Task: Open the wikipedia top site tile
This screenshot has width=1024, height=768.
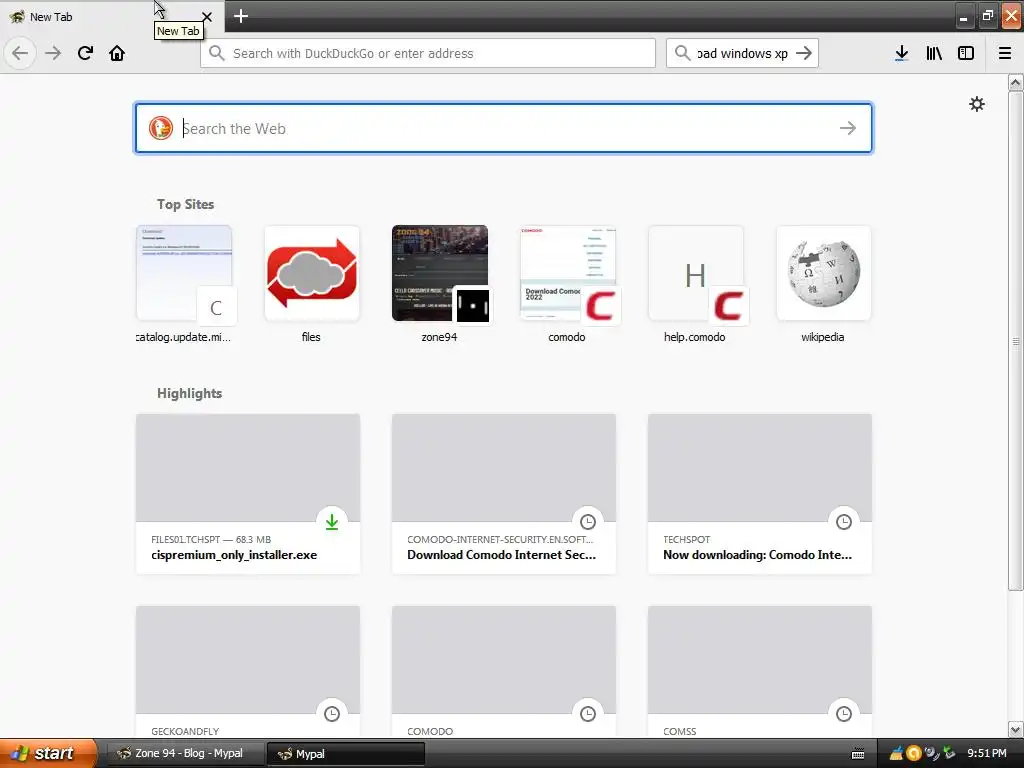Action: [x=824, y=285]
